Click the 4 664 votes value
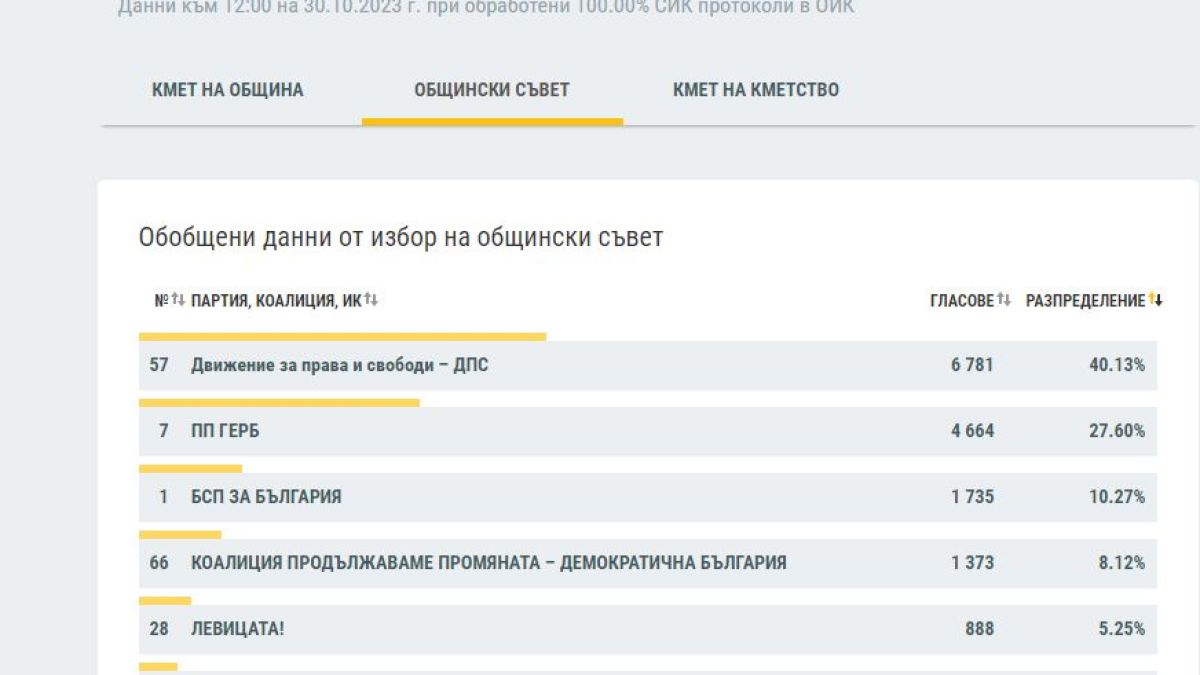 tap(973, 431)
